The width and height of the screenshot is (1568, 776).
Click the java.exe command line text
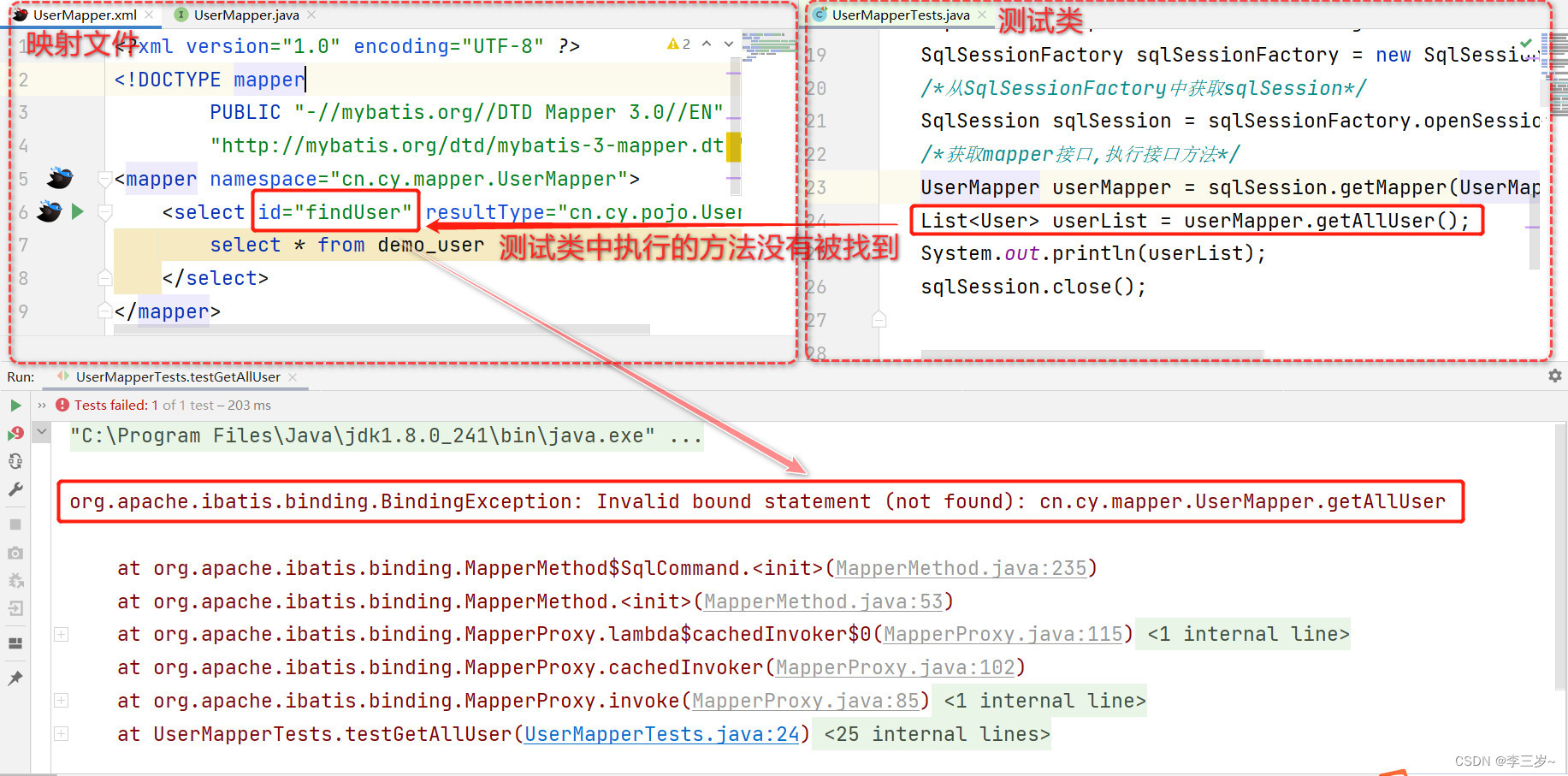tap(386, 435)
